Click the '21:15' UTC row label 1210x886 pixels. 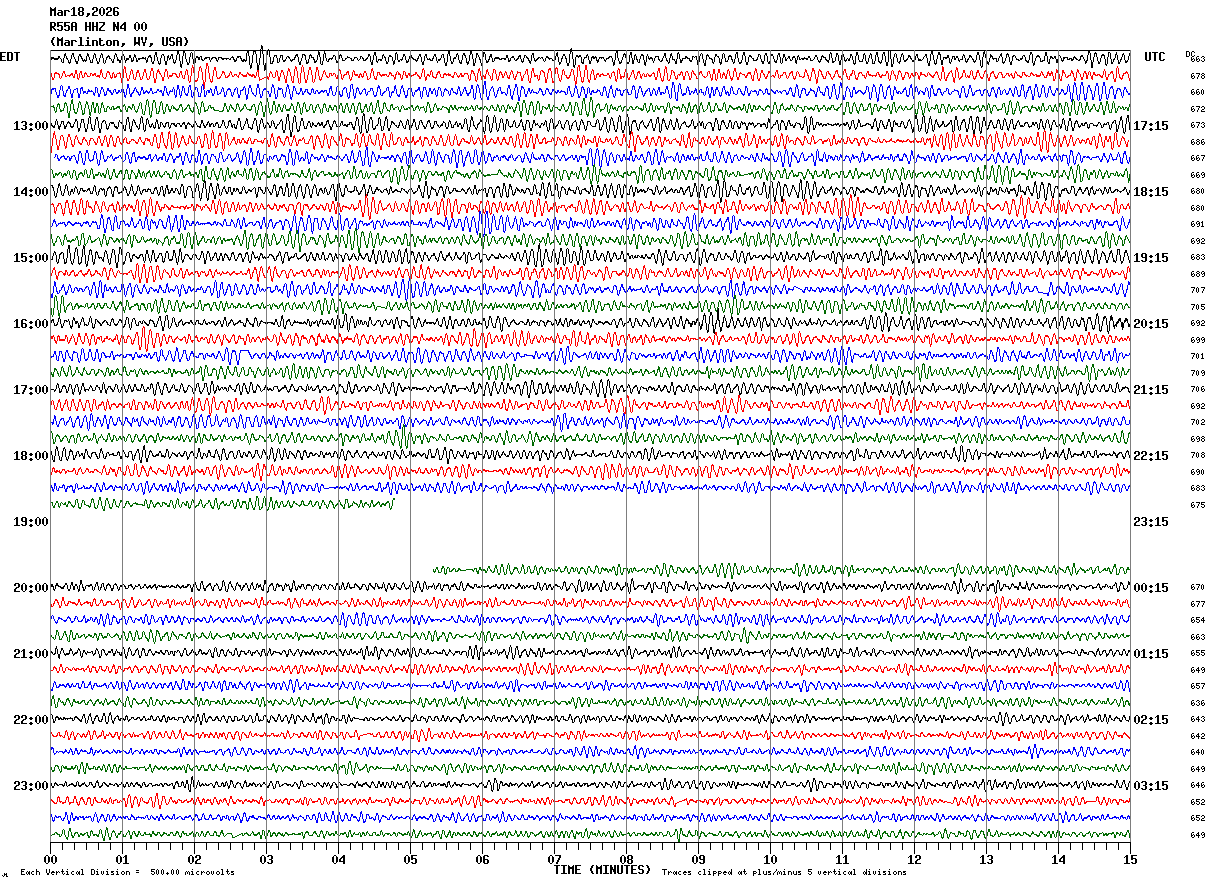1151,390
